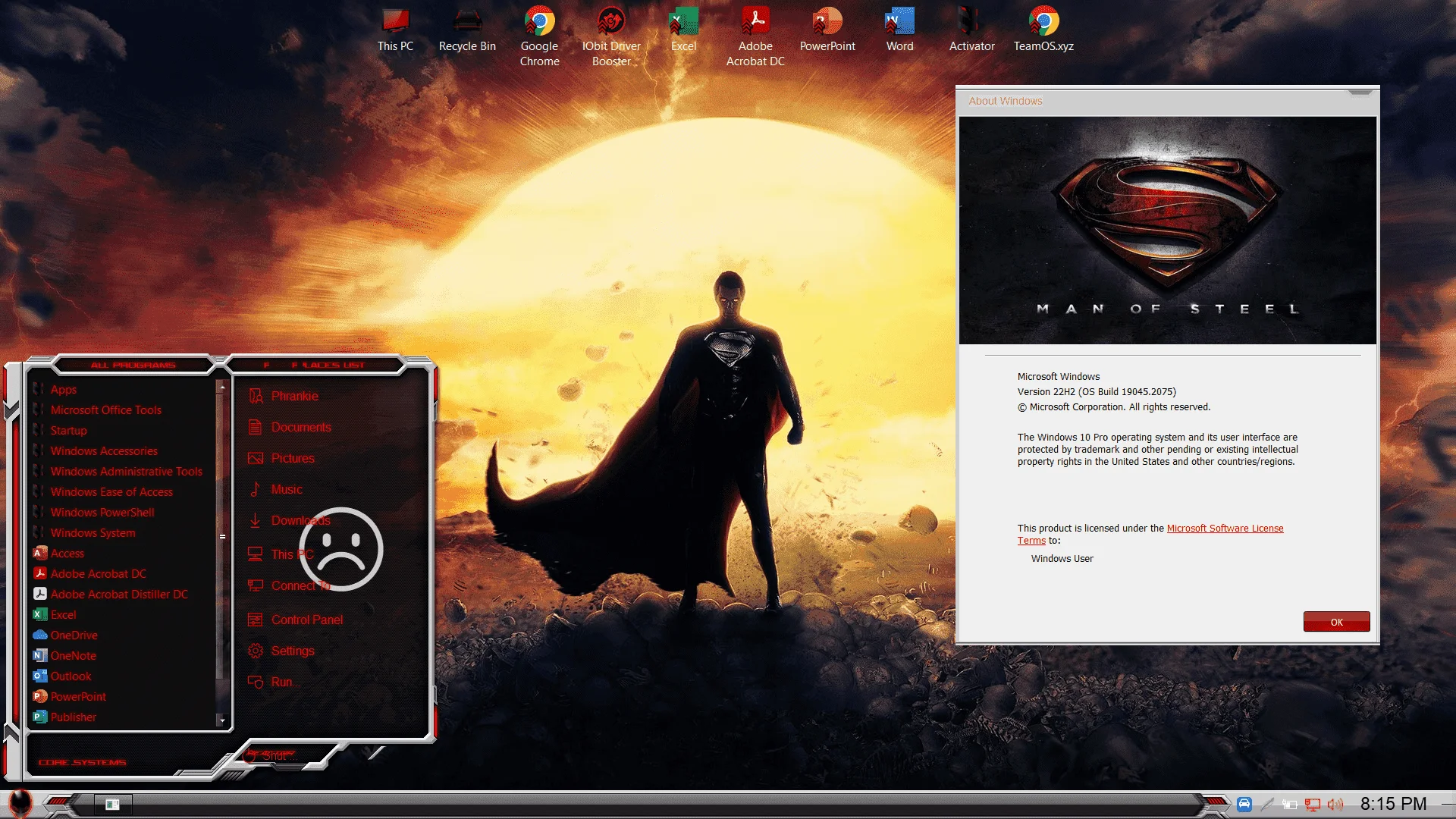The width and height of the screenshot is (1456, 819).
Task: Open Adobe Acrobat DC in program list
Action: [x=89, y=574]
